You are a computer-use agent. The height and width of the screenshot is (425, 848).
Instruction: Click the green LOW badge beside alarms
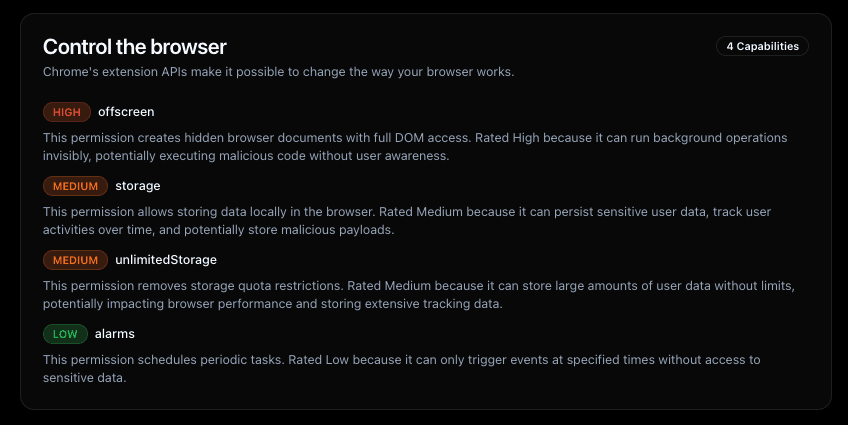coord(65,334)
